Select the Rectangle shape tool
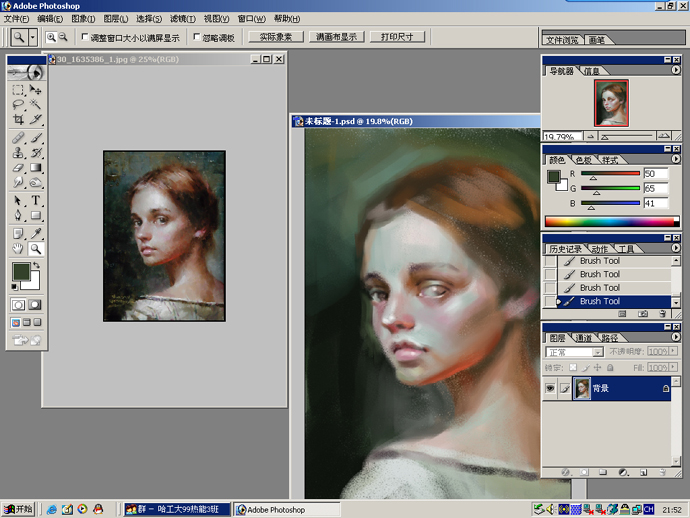Image resolution: width=690 pixels, height=518 pixels. (x=35, y=215)
